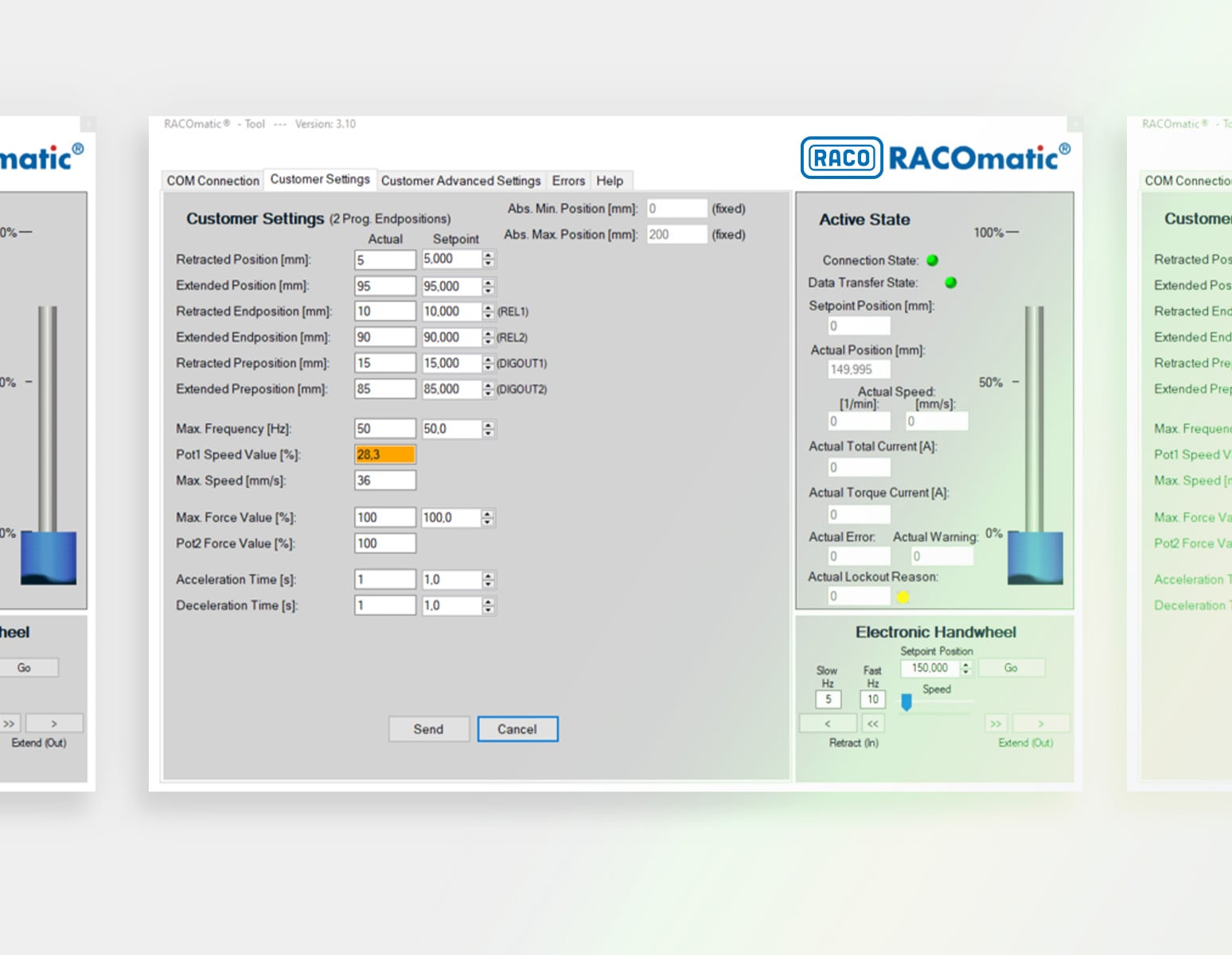Adjust the Retracted Position setpoint spinner
This screenshot has width=1232, height=955.
pyautogui.click(x=489, y=259)
